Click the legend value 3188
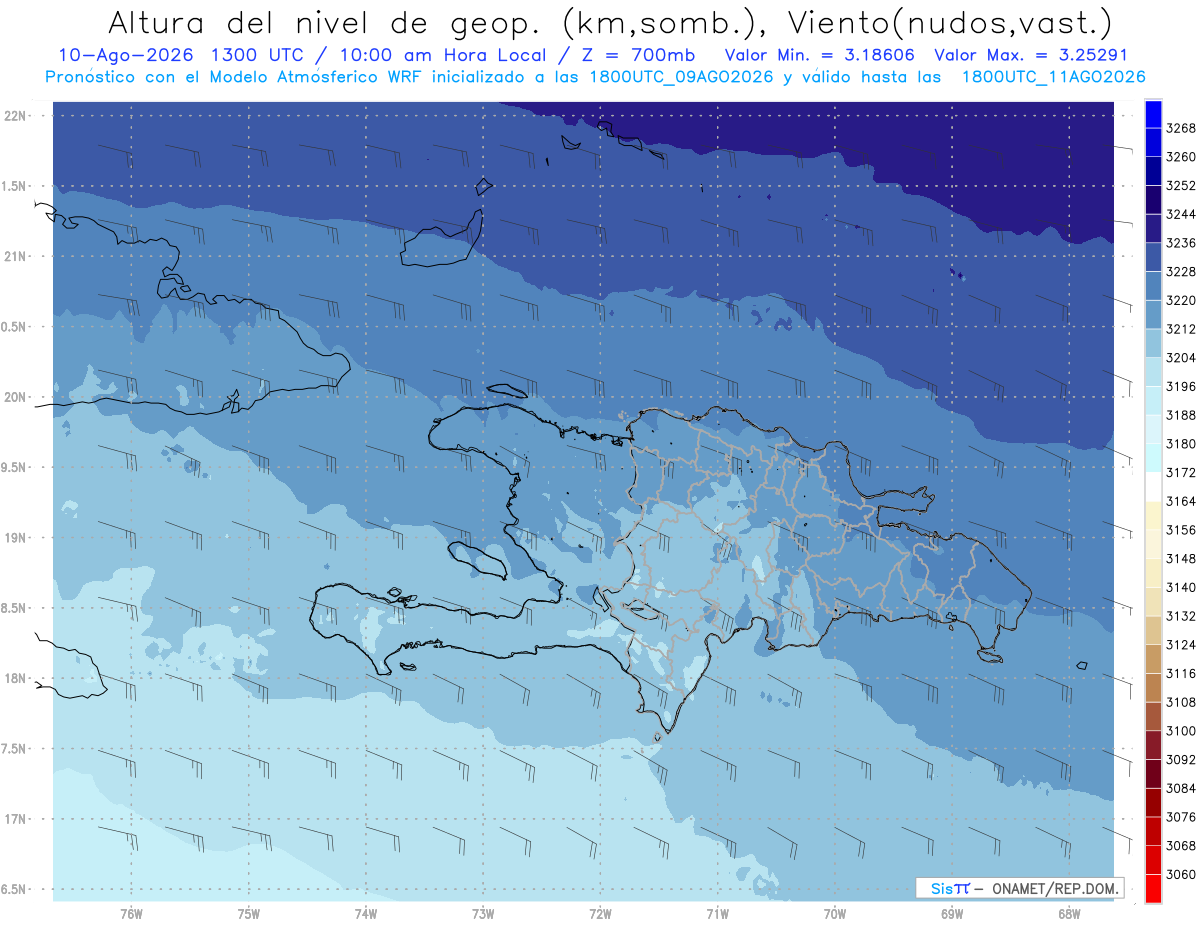The height and width of the screenshot is (927, 1200). point(1181,415)
